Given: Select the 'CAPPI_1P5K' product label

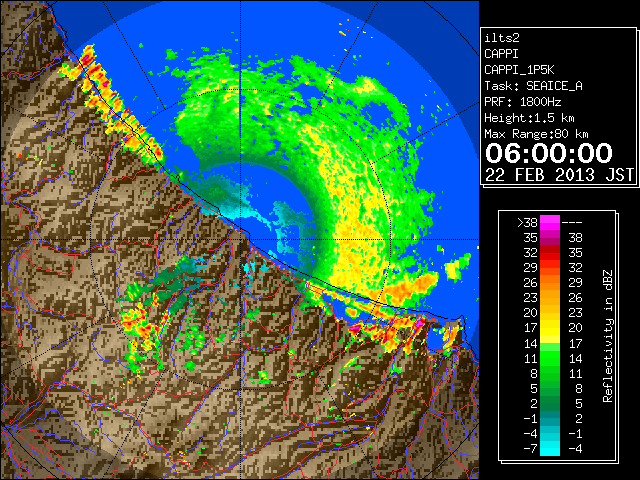Looking at the screenshot, I should point(519,70).
